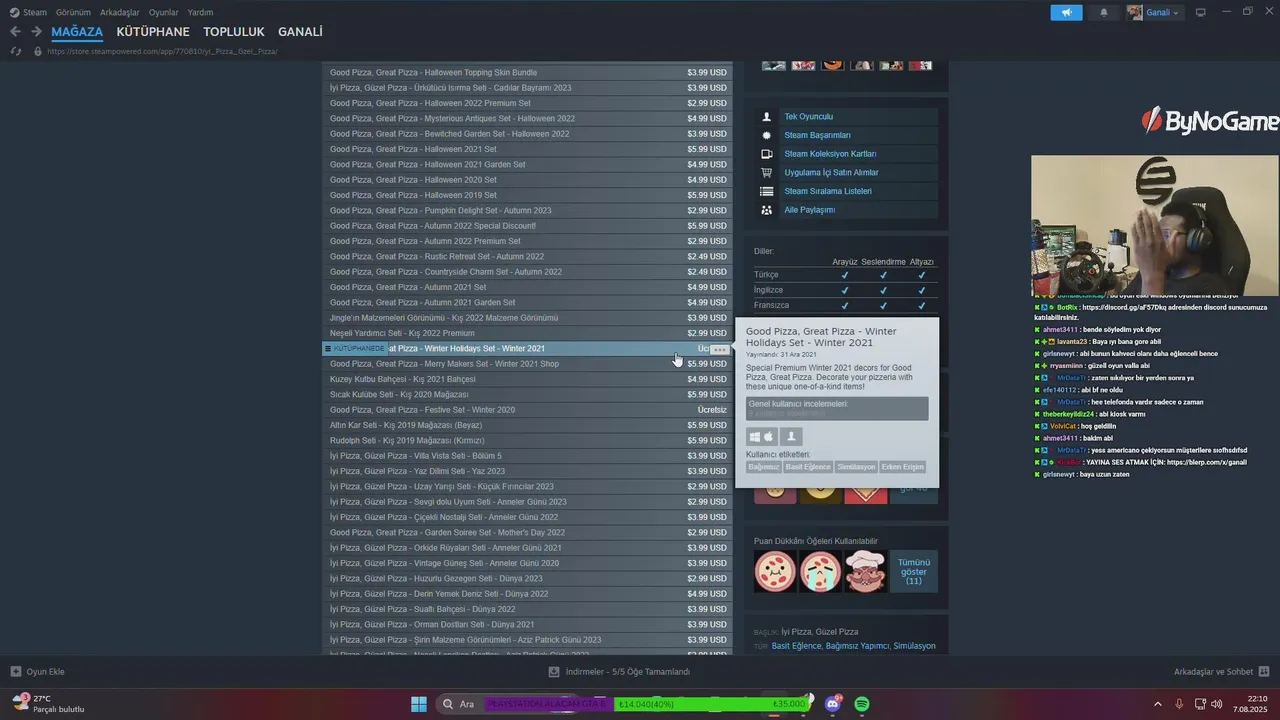Click the Bağımsız user tag in popup
This screenshot has height=720, width=1280.
[764, 467]
